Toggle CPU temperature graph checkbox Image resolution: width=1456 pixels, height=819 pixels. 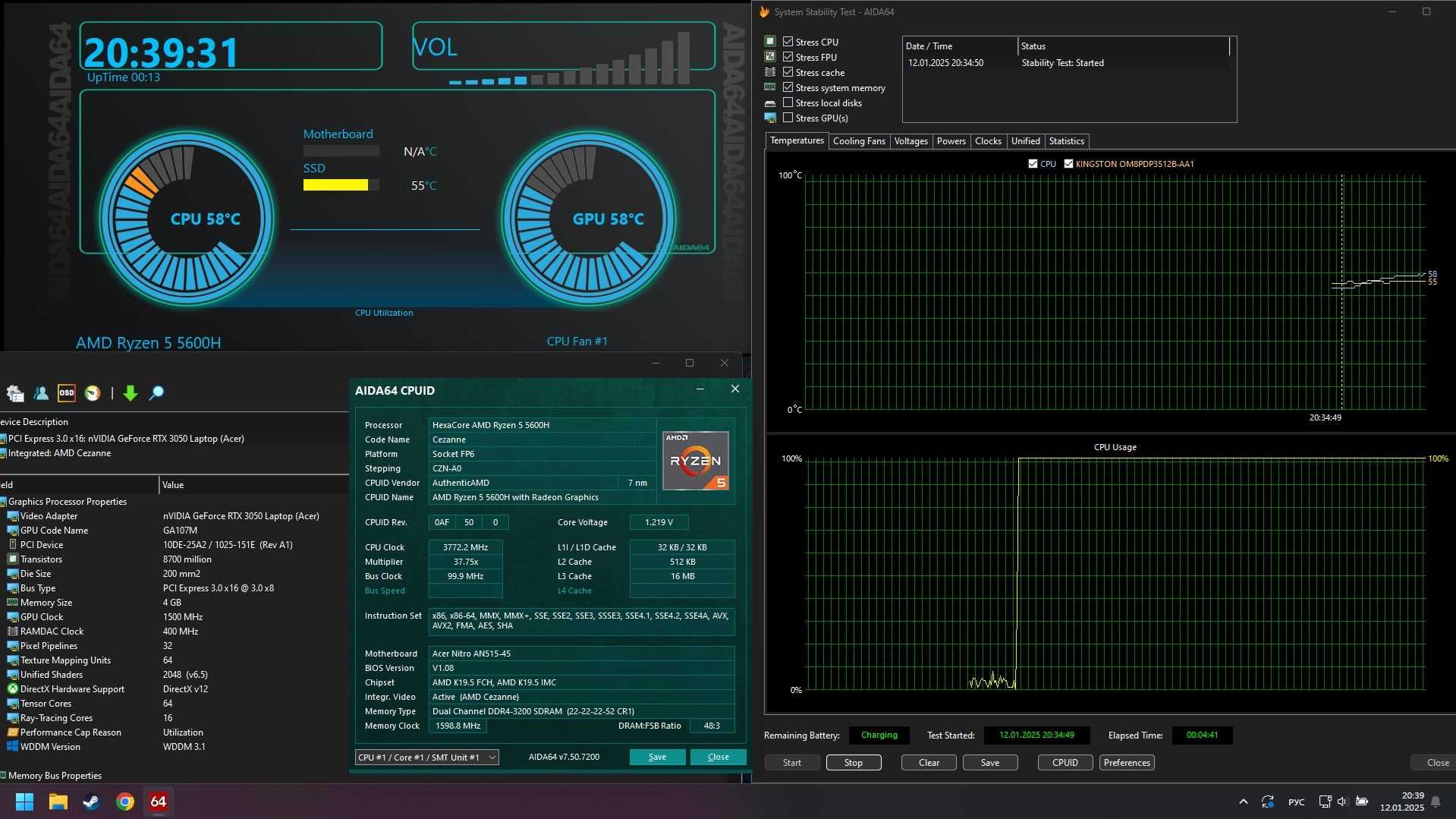tap(1033, 164)
